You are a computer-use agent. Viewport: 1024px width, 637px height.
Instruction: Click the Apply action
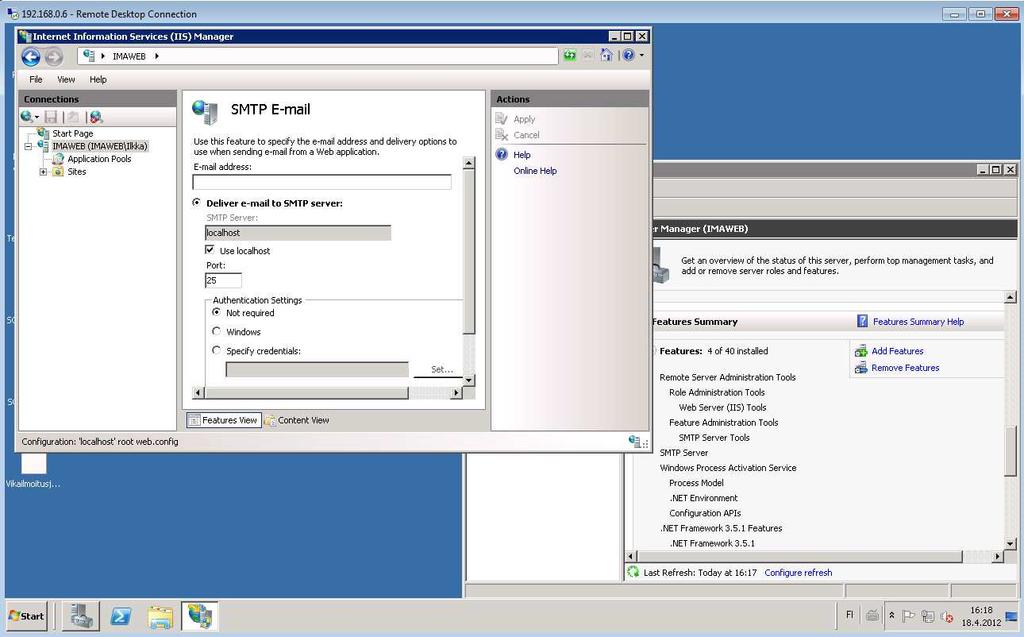coord(524,119)
